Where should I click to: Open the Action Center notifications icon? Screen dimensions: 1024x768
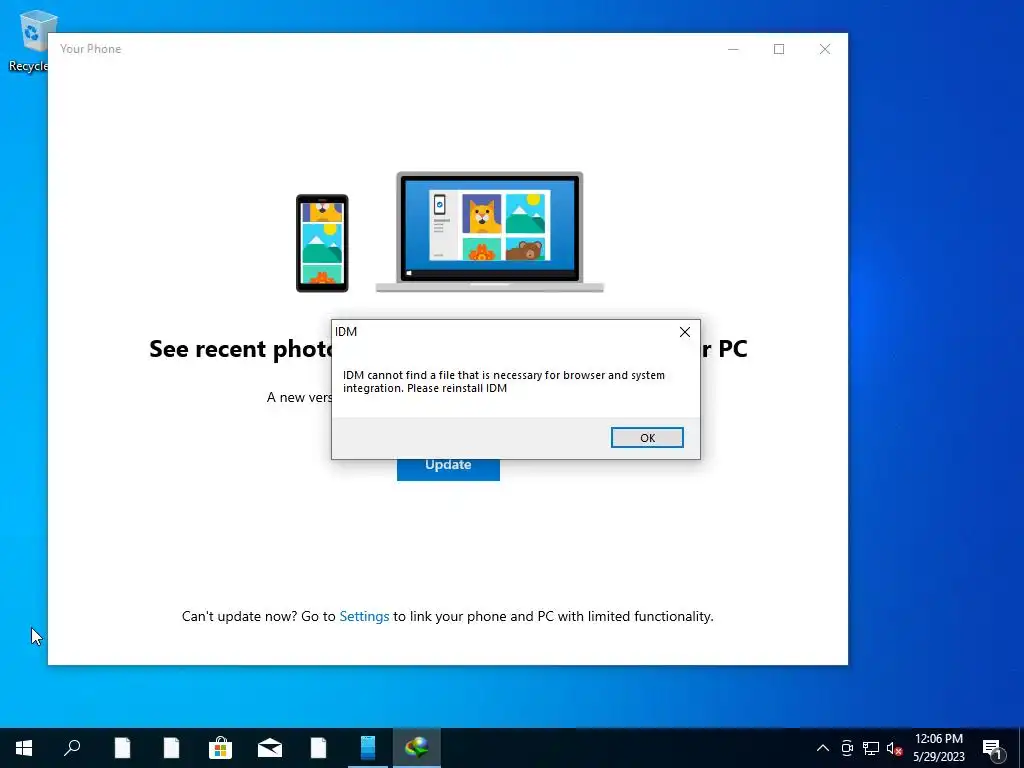993,748
